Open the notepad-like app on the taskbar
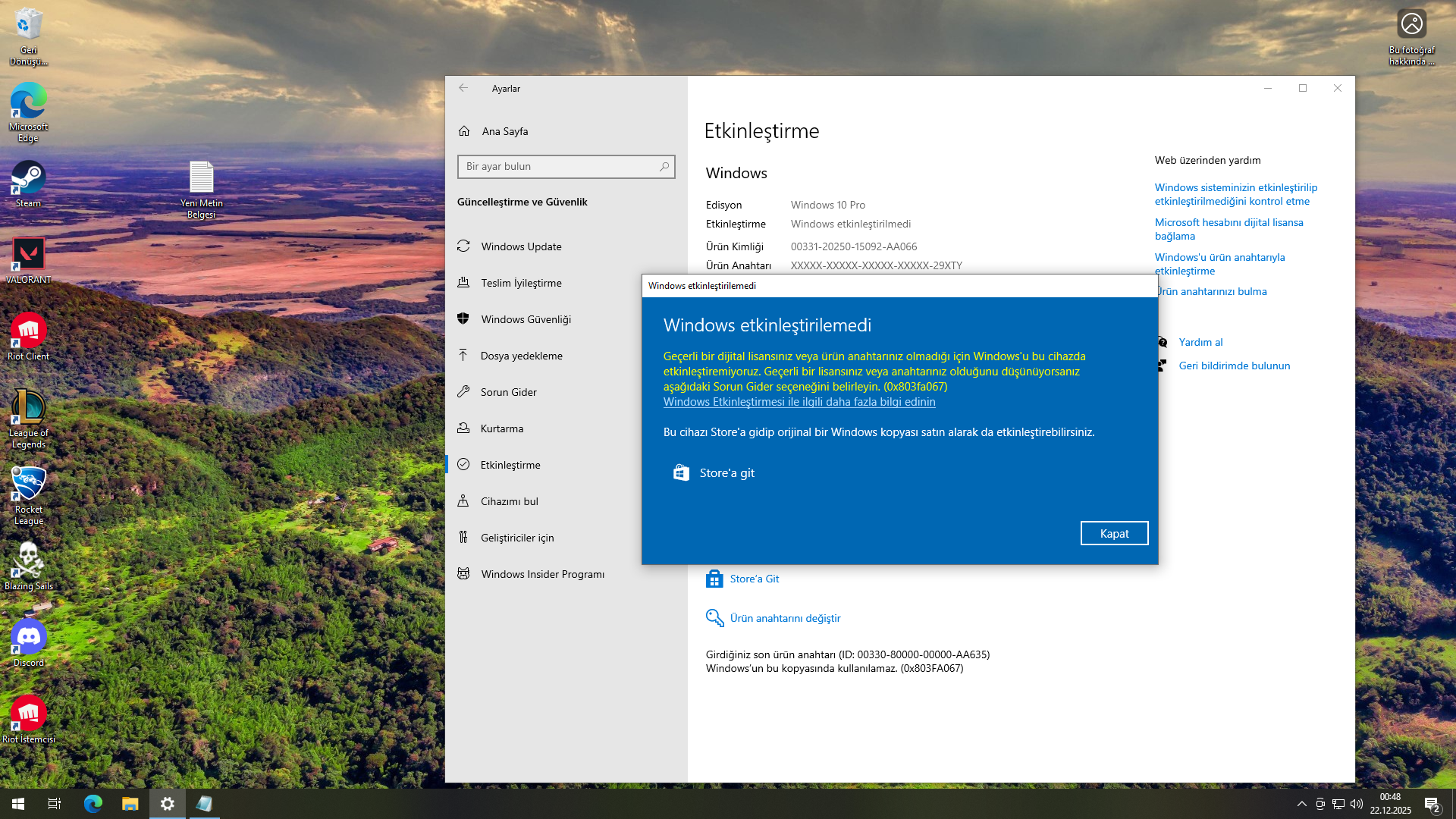The image size is (1456, 819). coord(204,804)
